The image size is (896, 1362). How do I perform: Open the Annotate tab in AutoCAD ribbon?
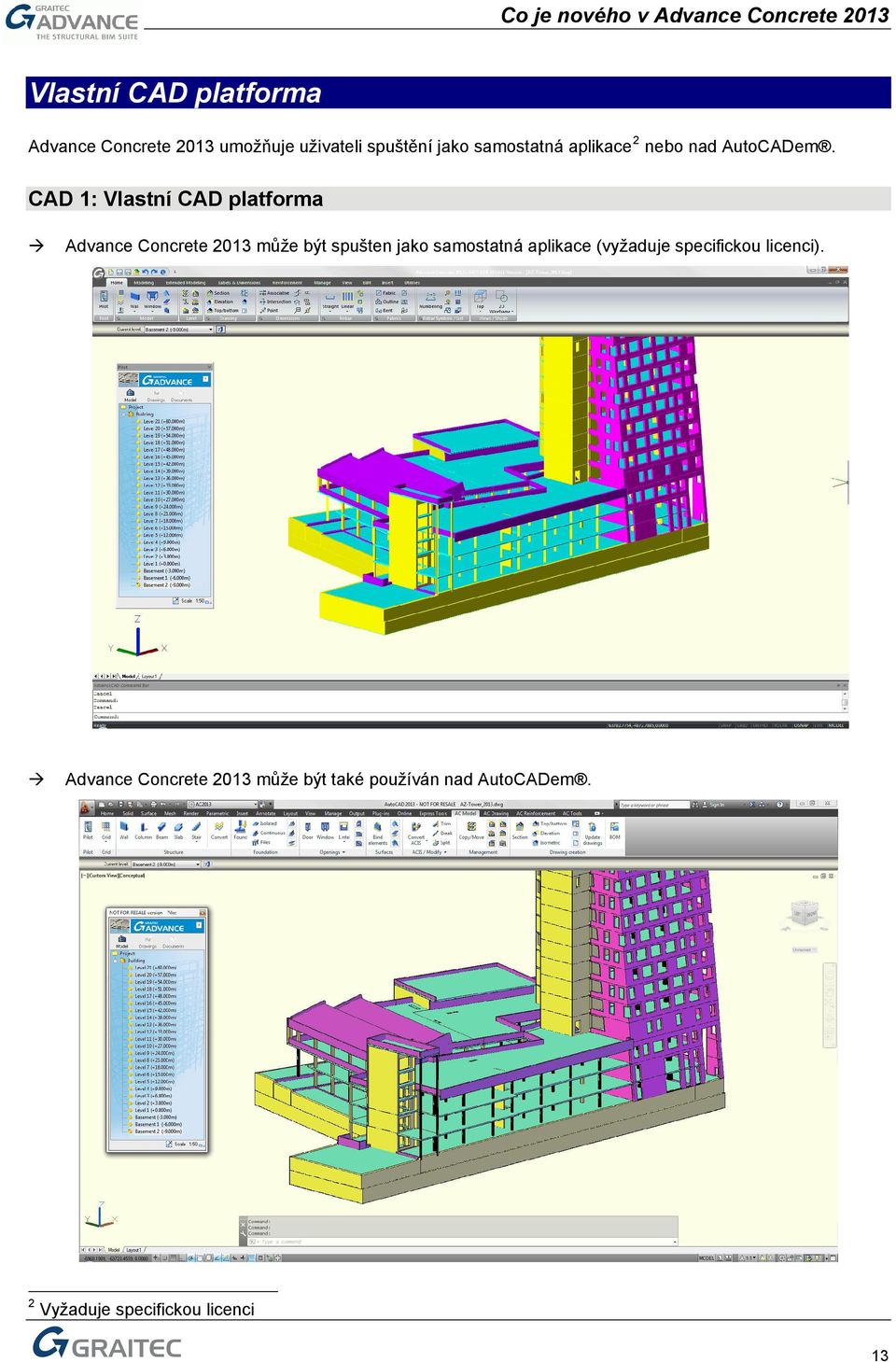coord(265,813)
